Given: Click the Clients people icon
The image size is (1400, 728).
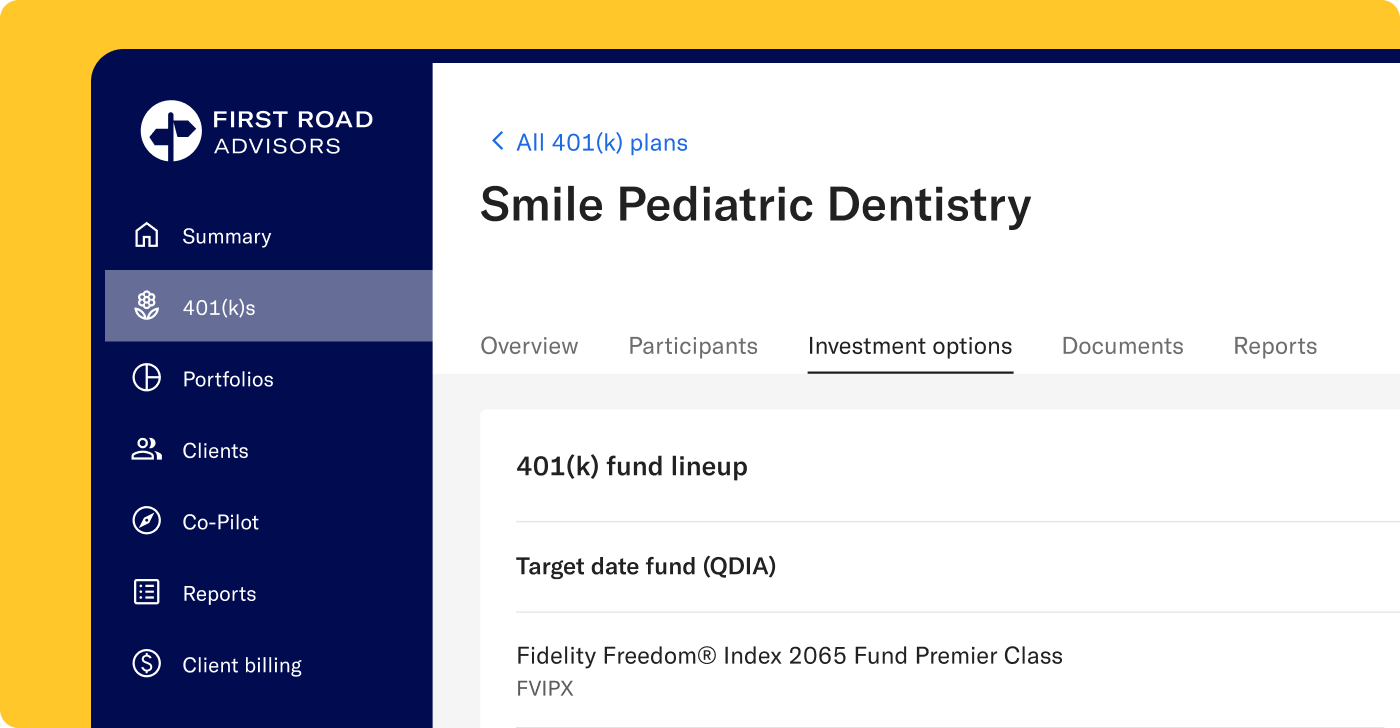Looking at the screenshot, I should 147,450.
